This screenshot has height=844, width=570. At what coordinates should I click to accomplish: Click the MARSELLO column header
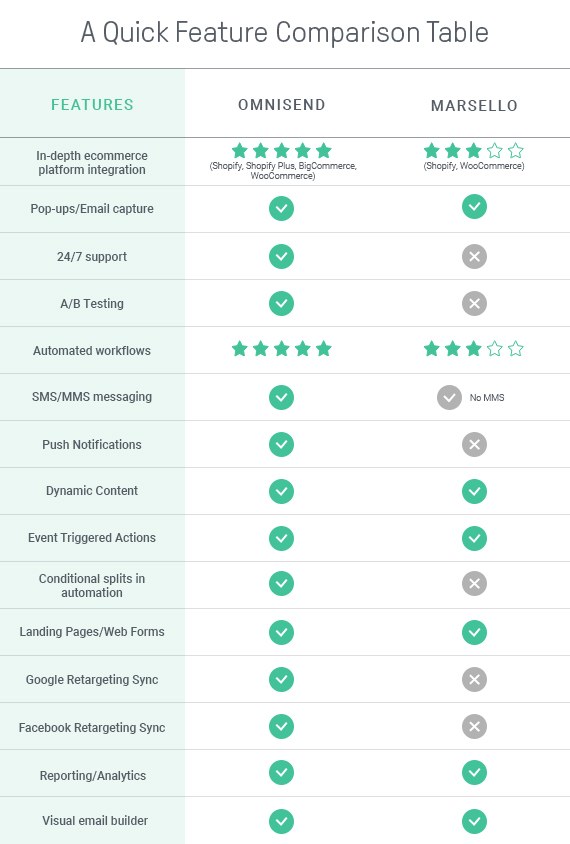[474, 106]
